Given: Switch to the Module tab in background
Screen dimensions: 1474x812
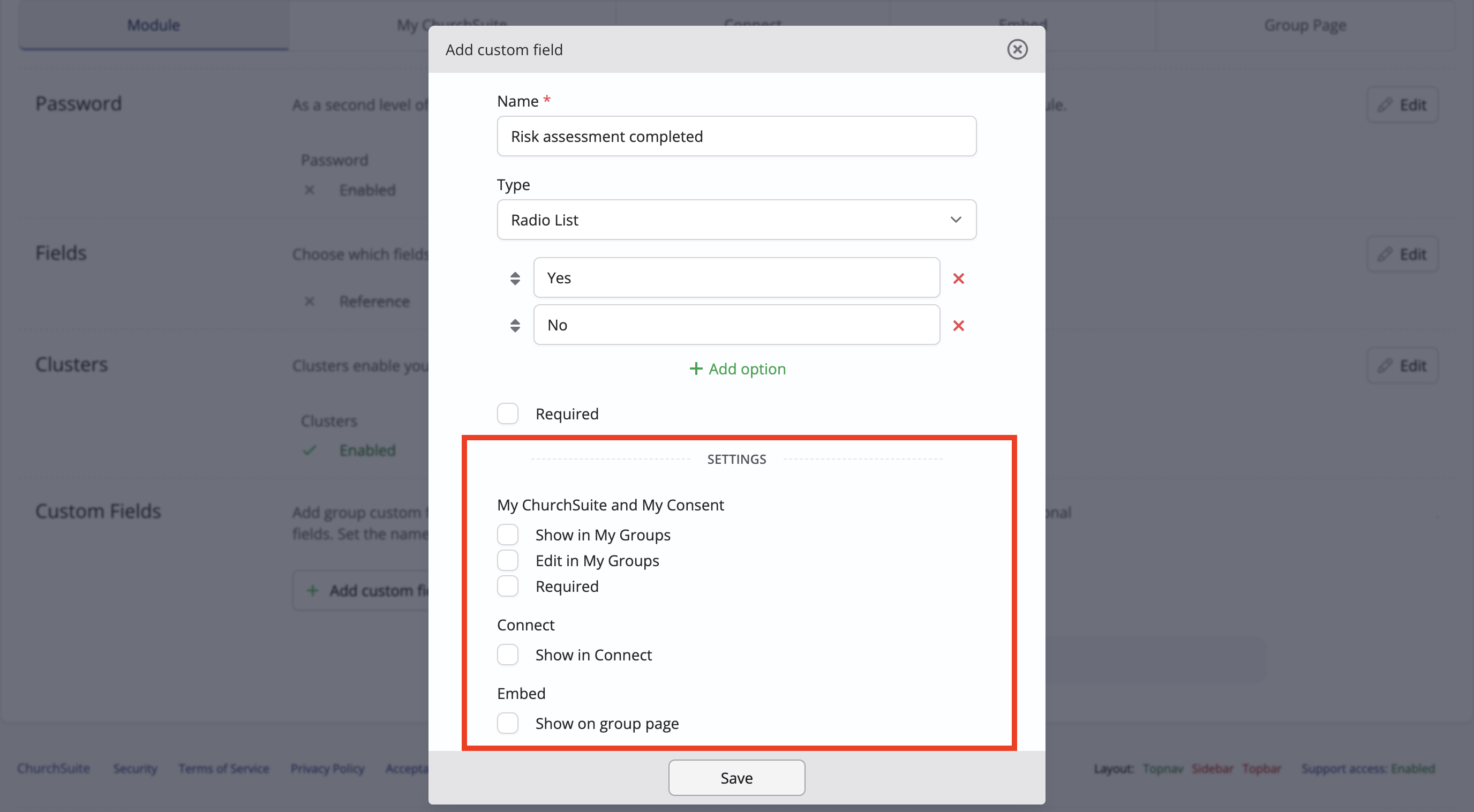Looking at the screenshot, I should click(153, 25).
